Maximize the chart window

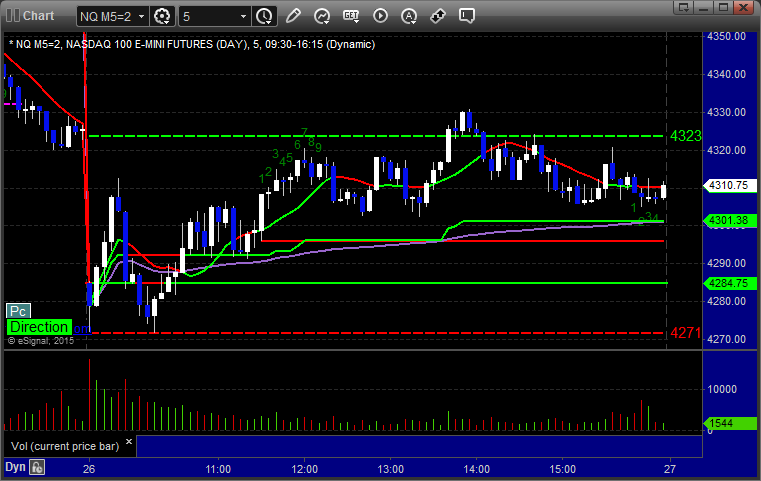click(x=723, y=7)
